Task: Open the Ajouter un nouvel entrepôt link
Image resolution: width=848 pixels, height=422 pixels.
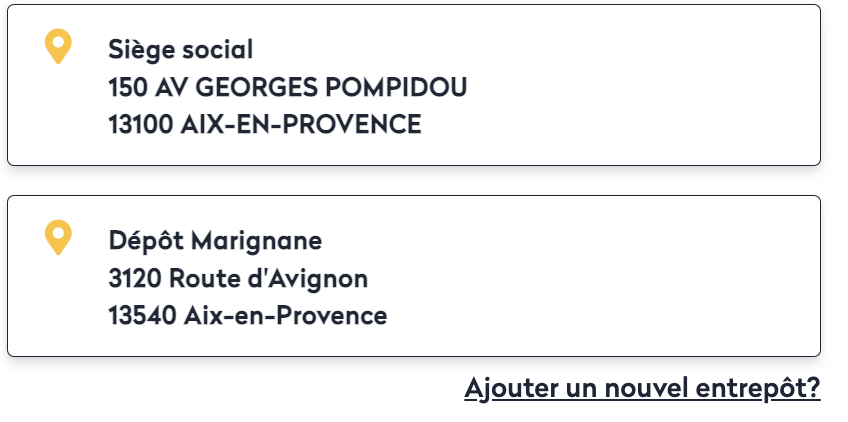Action: tap(642, 388)
